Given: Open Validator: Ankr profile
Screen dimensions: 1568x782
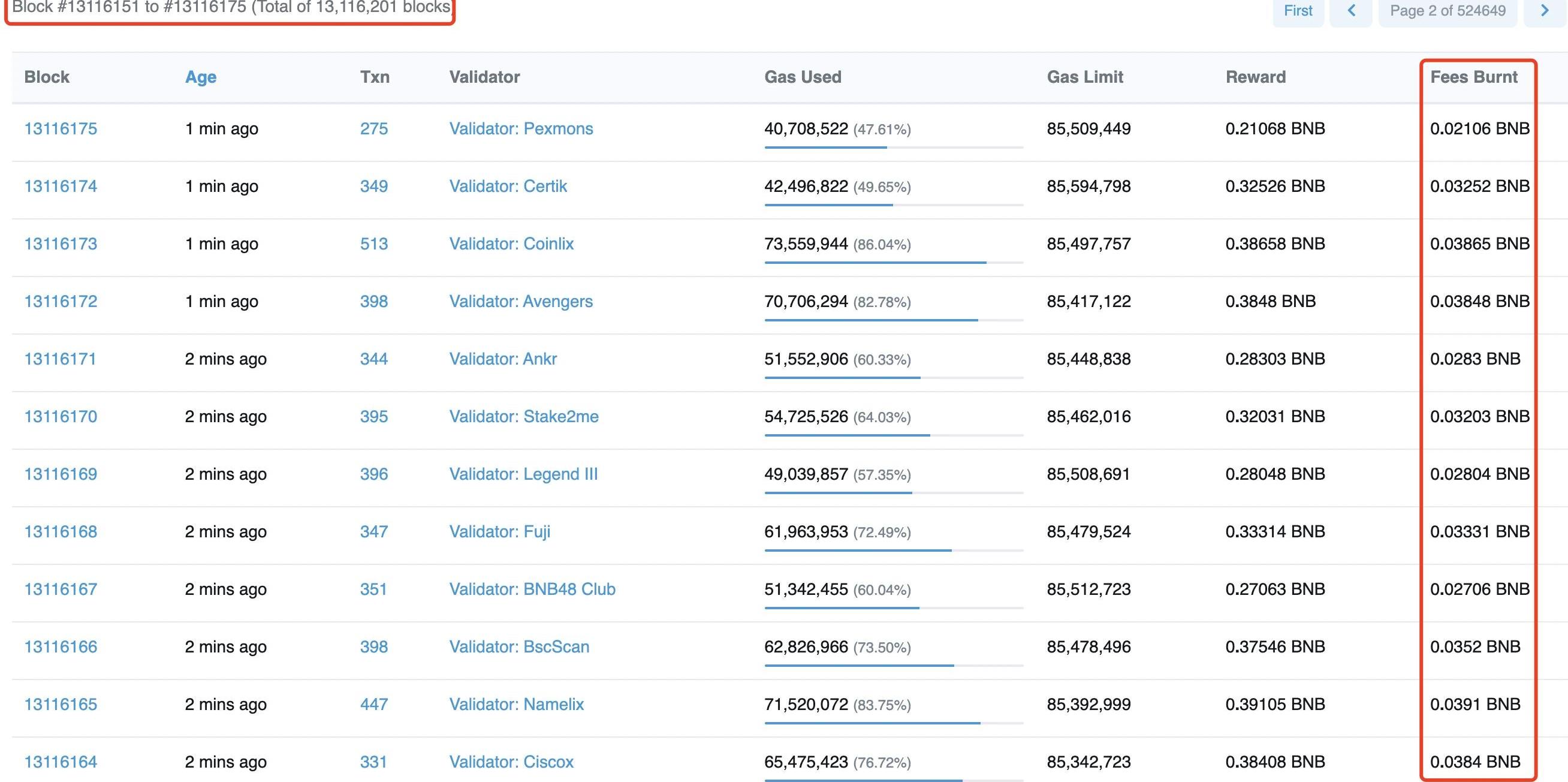Looking at the screenshot, I should click(x=503, y=359).
